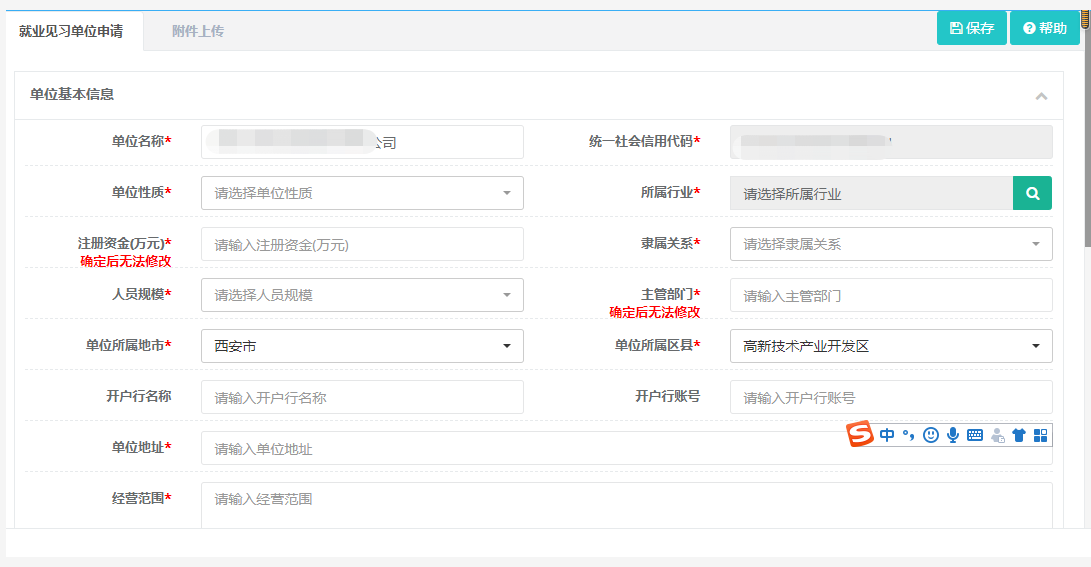
Task: Expand the 隶属关系 dropdown
Action: (890, 244)
